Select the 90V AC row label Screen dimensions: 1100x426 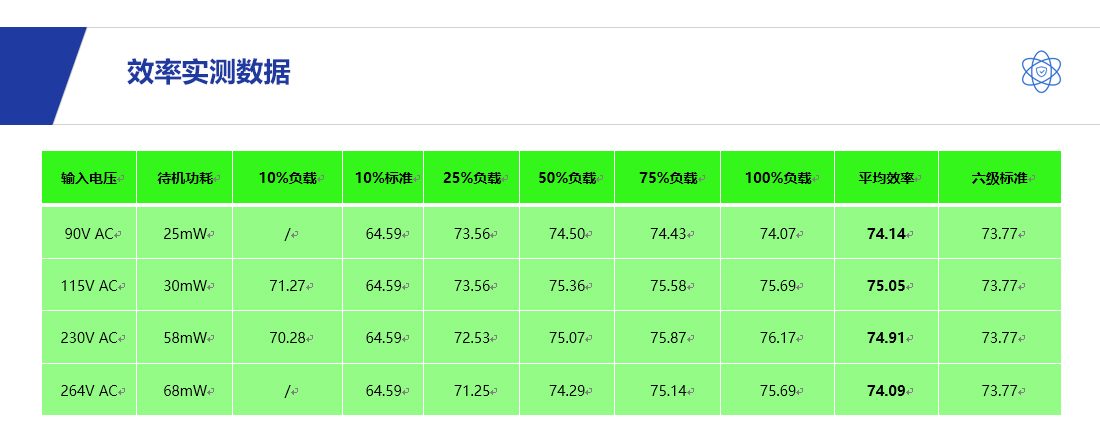[89, 234]
